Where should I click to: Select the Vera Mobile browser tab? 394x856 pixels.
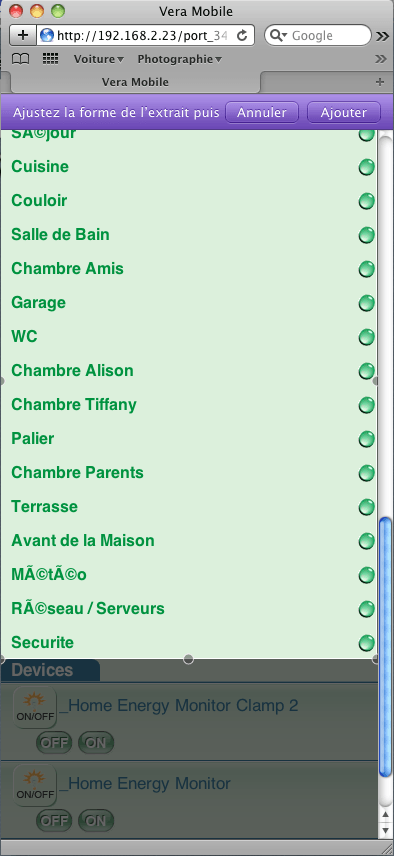[135, 82]
